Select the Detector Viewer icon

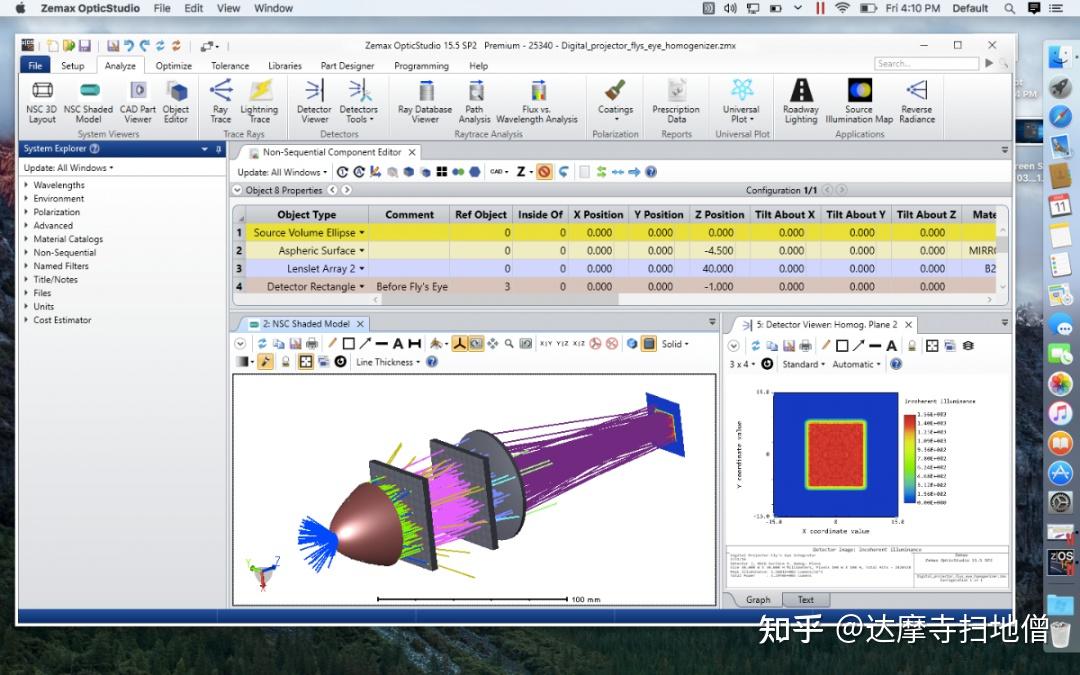315,100
